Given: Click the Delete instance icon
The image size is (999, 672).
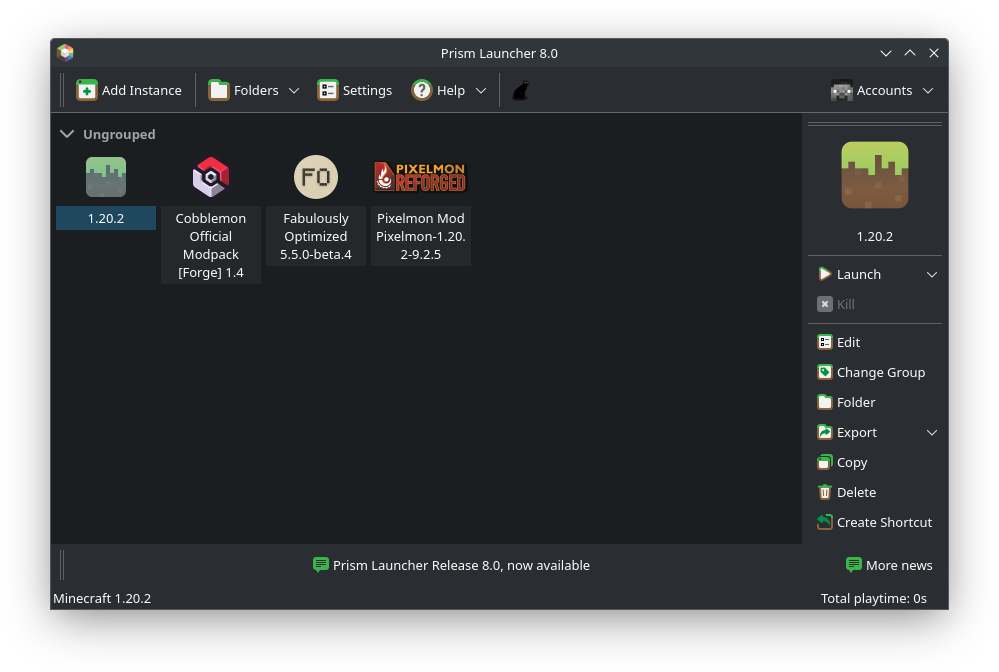Looking at the screenshot, I should click(x=824, y=492).
